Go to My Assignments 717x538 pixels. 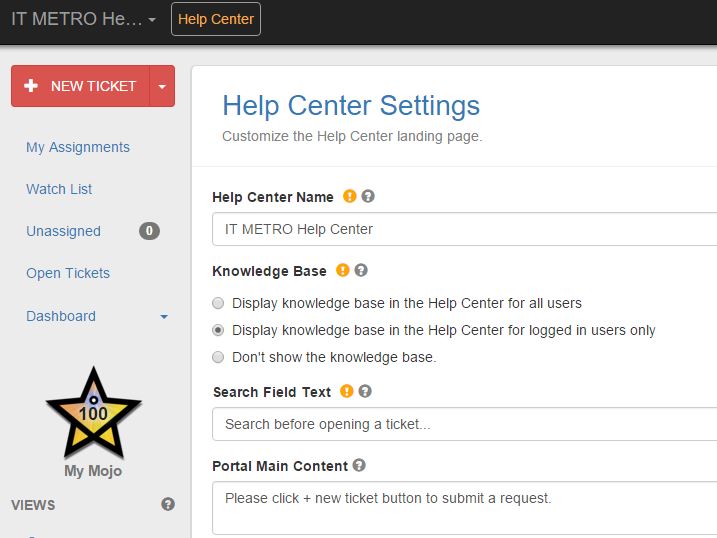(78, 147)
